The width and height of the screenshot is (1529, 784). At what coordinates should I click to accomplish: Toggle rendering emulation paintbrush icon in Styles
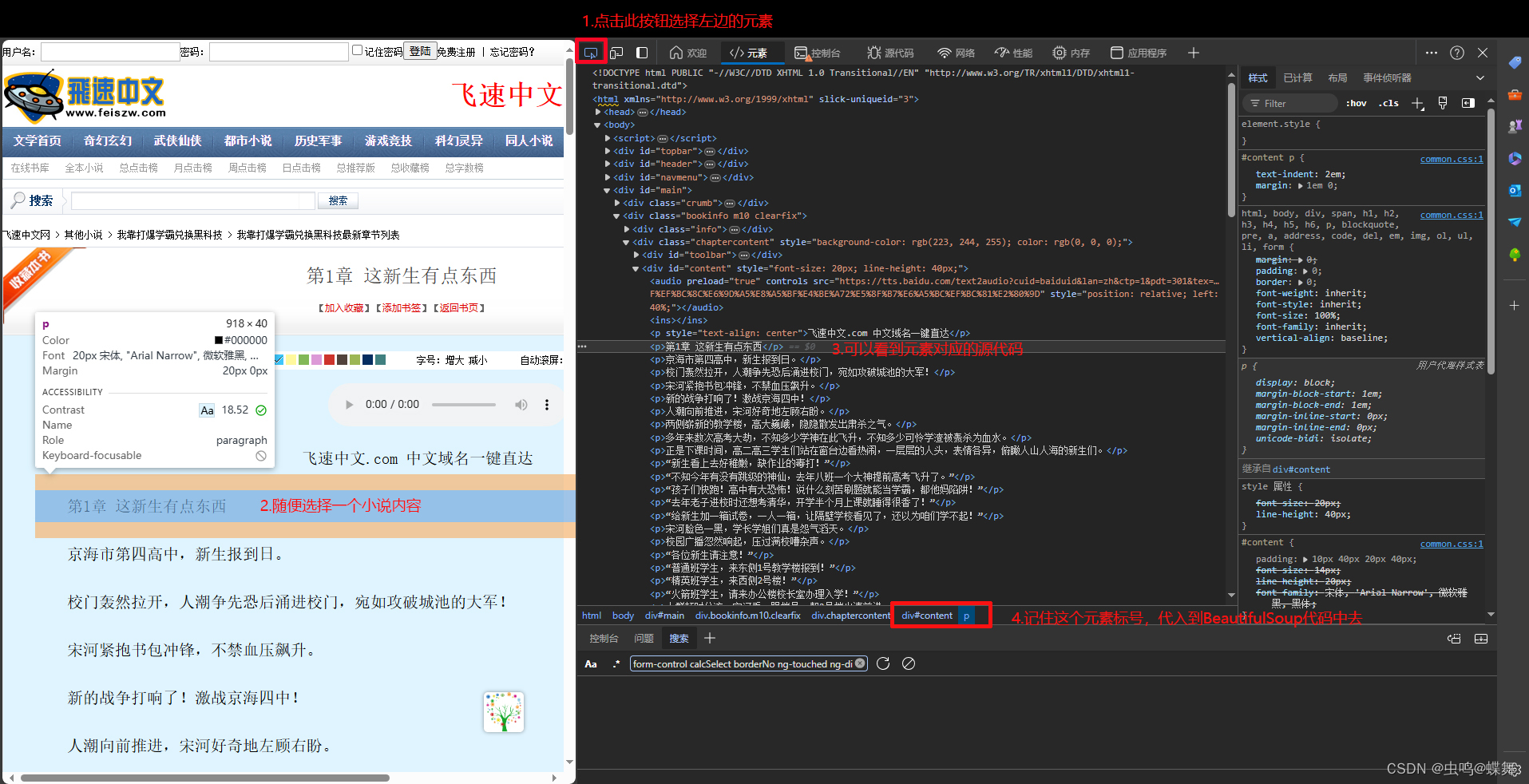tap(1443, 103)
